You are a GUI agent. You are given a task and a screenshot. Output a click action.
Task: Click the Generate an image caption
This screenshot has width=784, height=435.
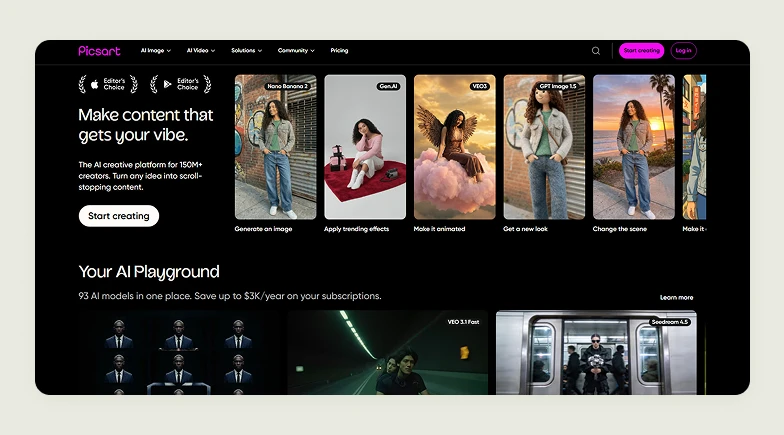(264, 229)
